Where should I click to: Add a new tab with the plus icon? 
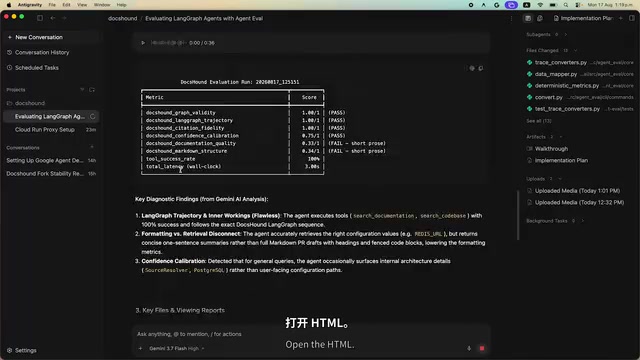620,18
